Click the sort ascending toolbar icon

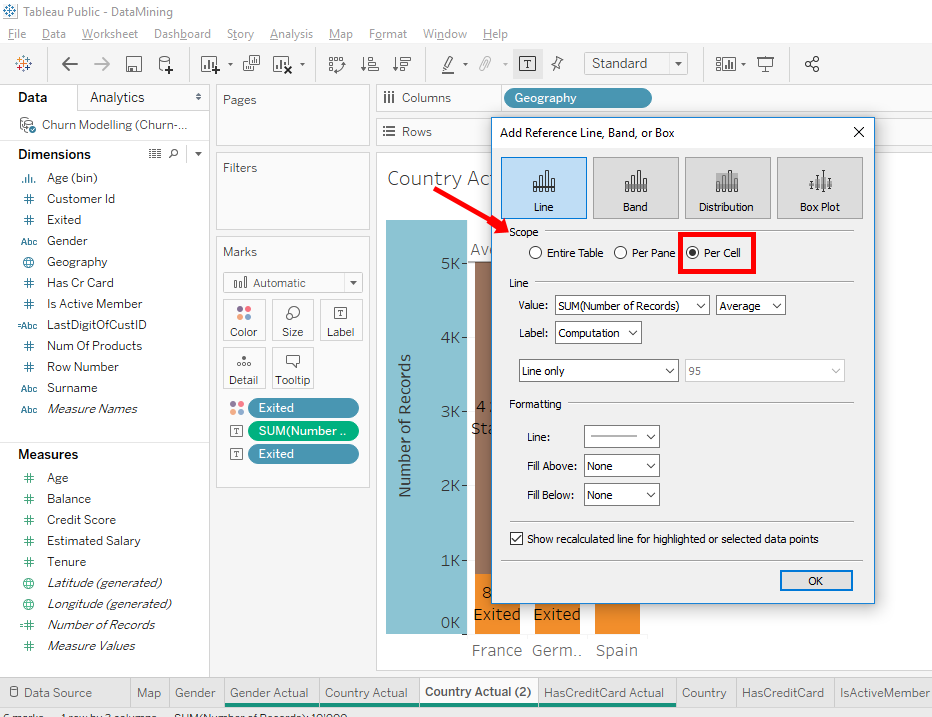369,64
